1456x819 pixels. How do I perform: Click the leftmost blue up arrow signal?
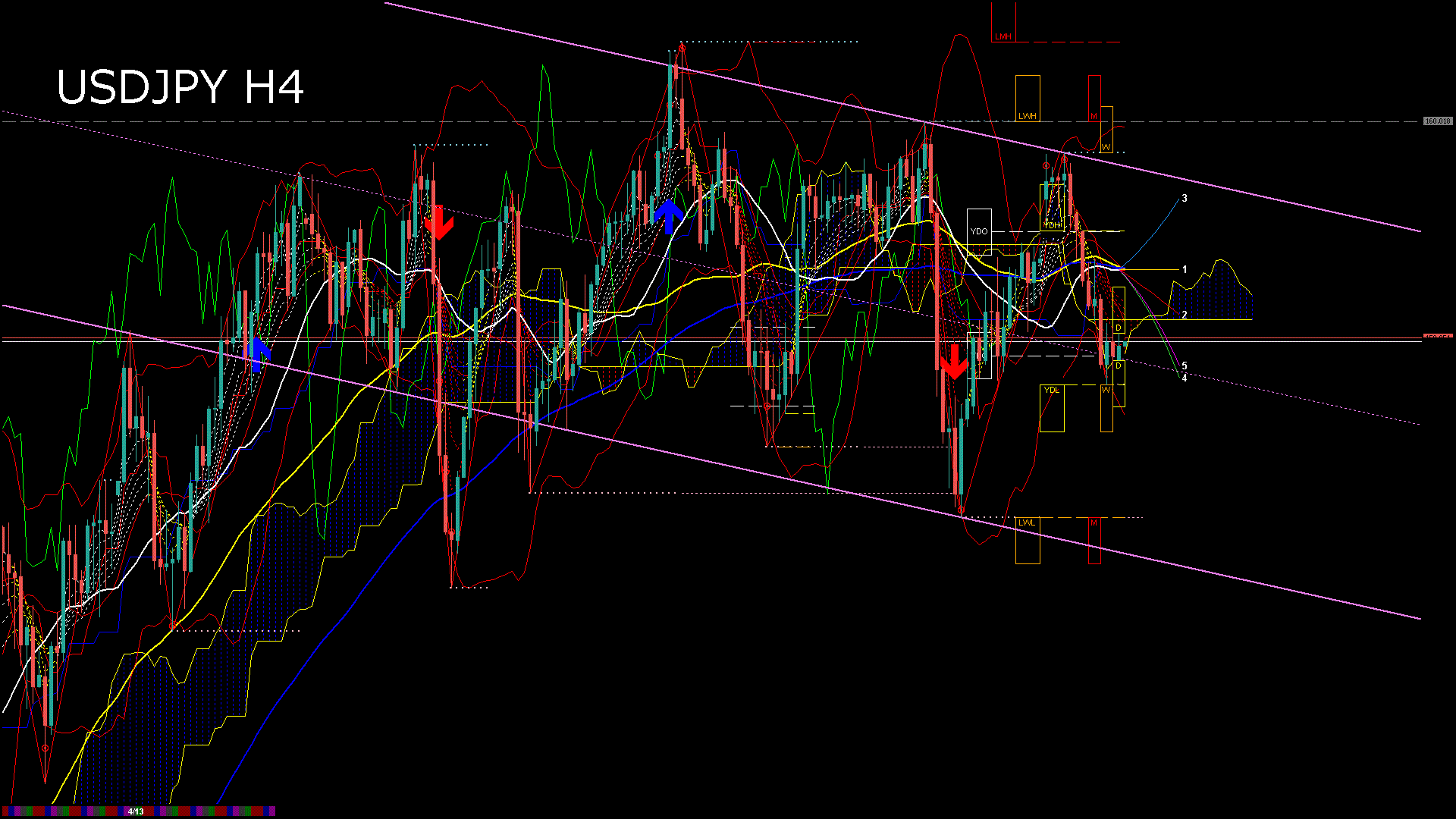pyautogui.click(x=259, y=354)
